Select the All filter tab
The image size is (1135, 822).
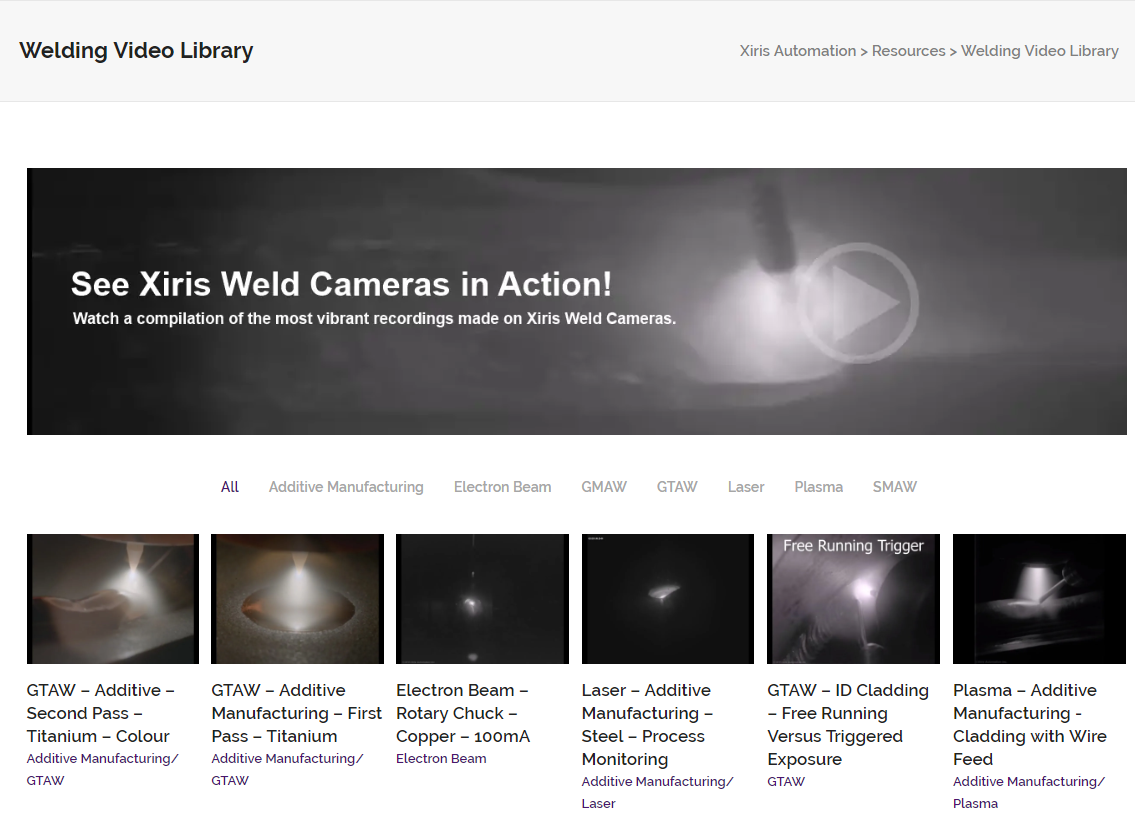(229, 487)
